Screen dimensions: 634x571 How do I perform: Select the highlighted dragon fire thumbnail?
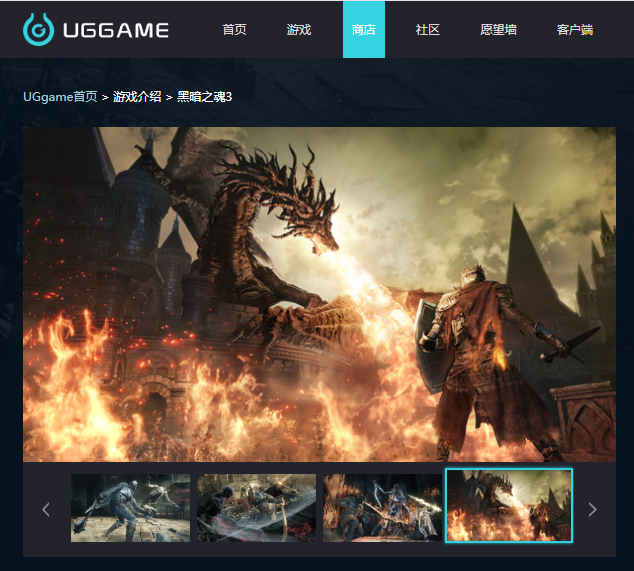pos(509,505)
